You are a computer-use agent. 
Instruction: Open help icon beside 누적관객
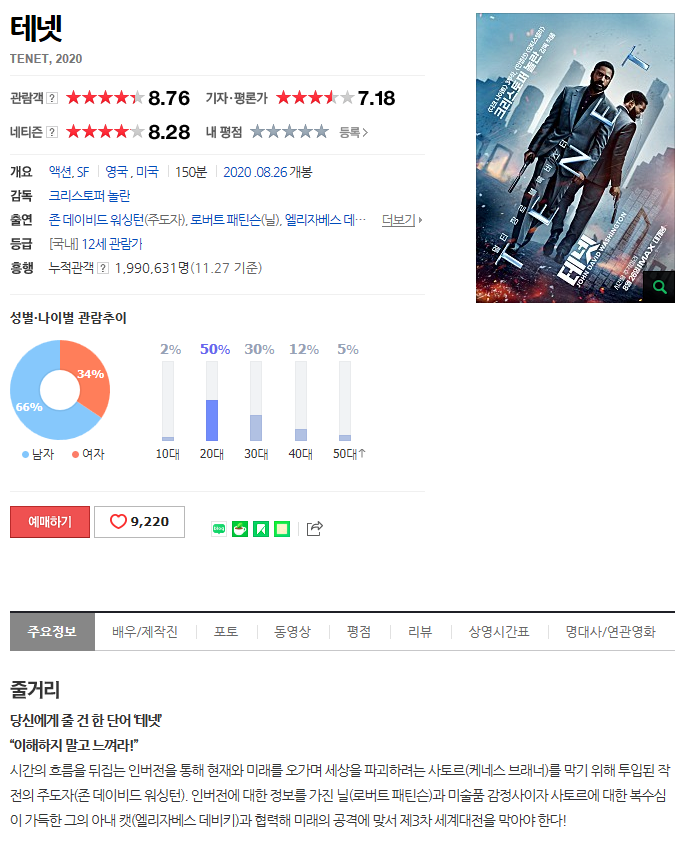[x=102, y=268]
